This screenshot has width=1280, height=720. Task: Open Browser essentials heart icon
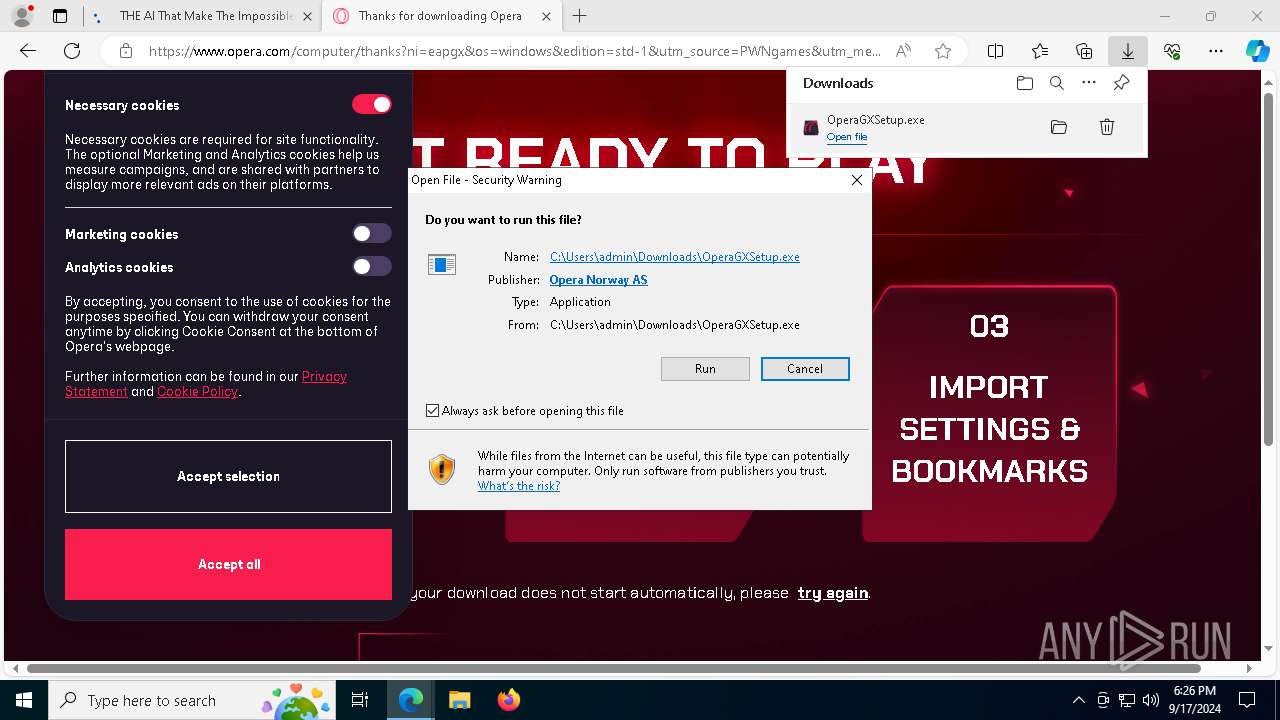point(1172,51)
